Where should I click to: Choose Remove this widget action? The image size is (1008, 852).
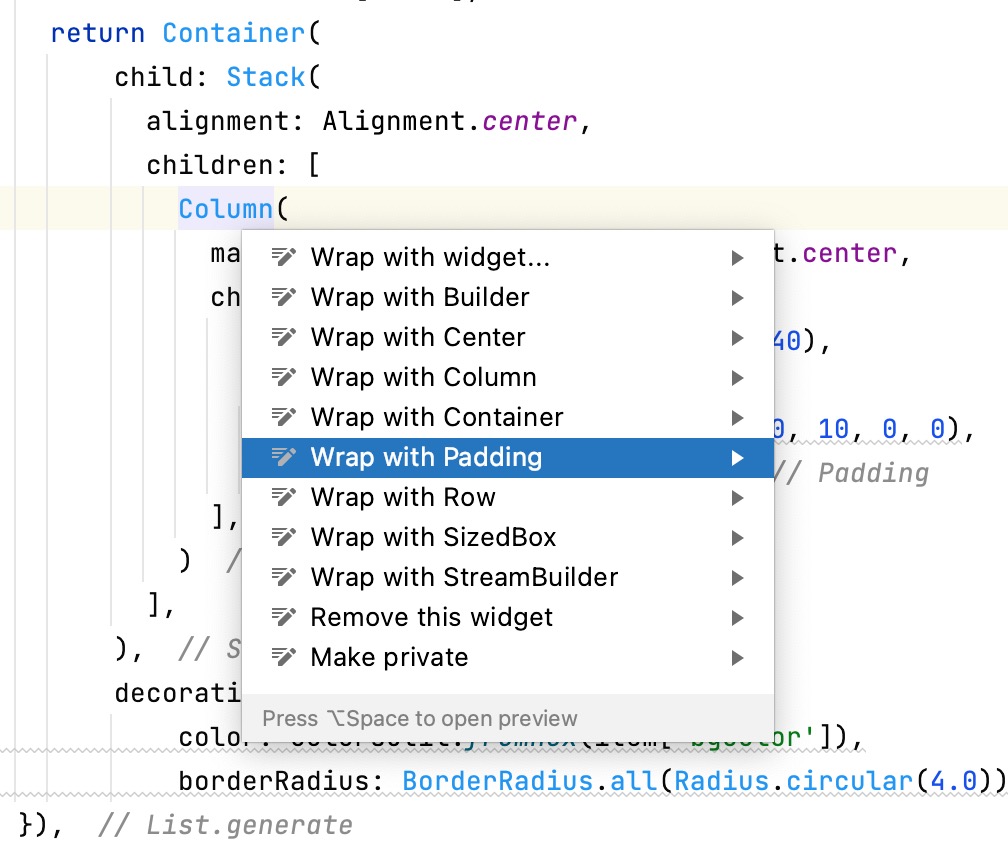[431, 617]
